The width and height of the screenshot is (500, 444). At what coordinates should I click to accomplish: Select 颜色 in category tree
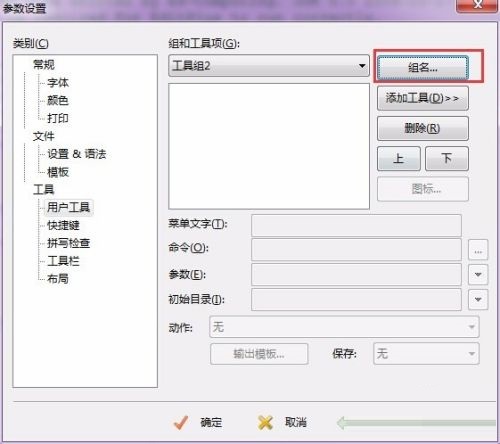pyautogui.click(x=58, y=100)
